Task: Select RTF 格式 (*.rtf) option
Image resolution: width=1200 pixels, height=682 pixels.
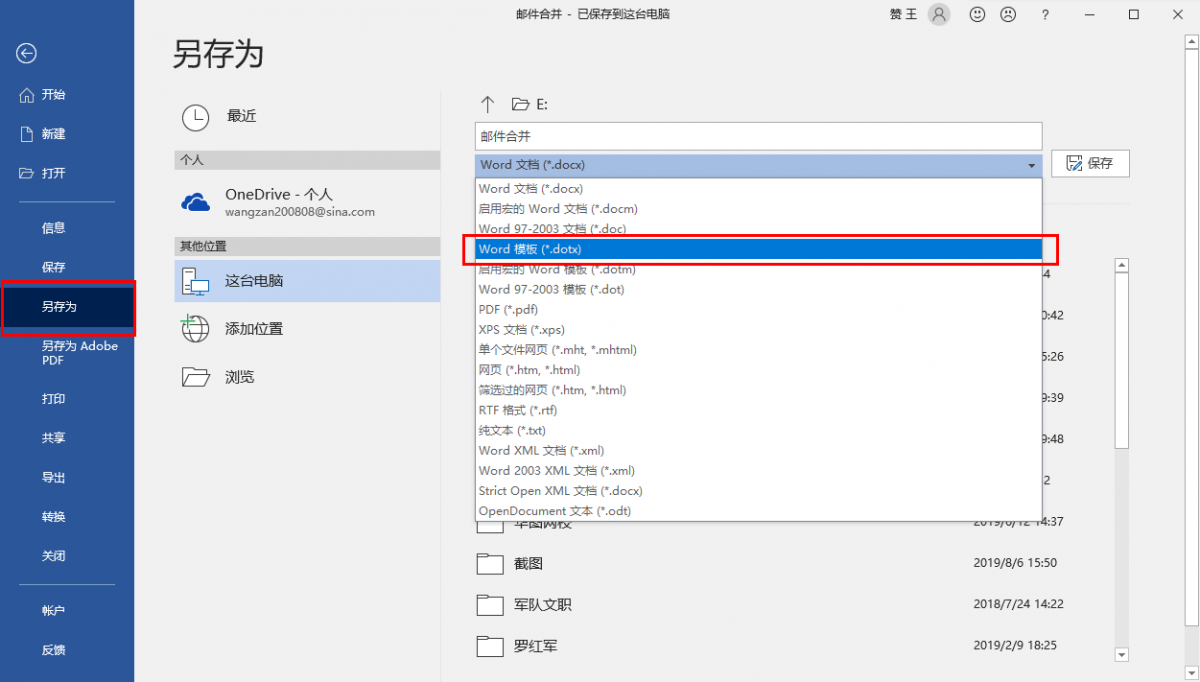Action: click(759, 410)
